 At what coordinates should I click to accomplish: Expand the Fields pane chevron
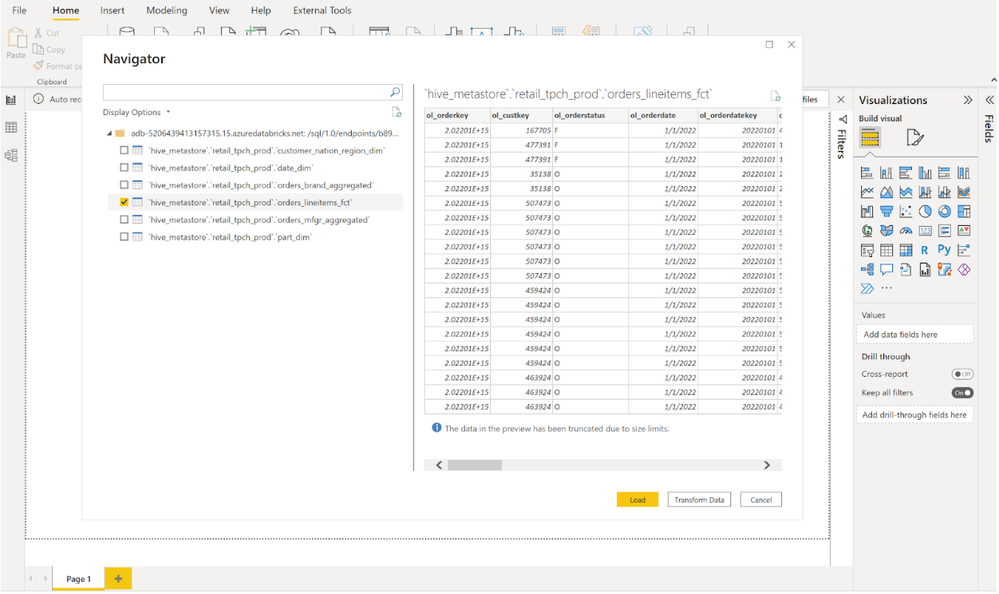(989, 100)
